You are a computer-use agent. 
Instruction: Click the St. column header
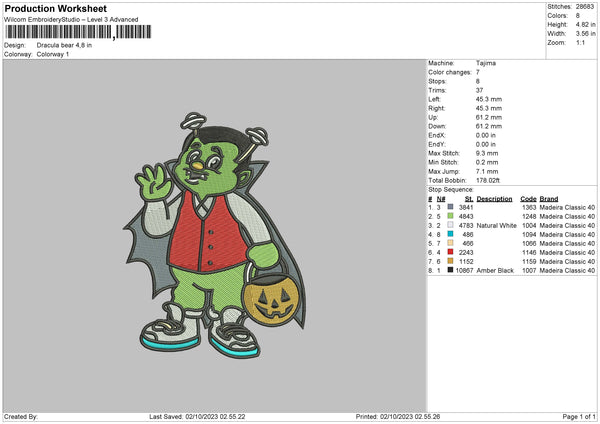468,198
